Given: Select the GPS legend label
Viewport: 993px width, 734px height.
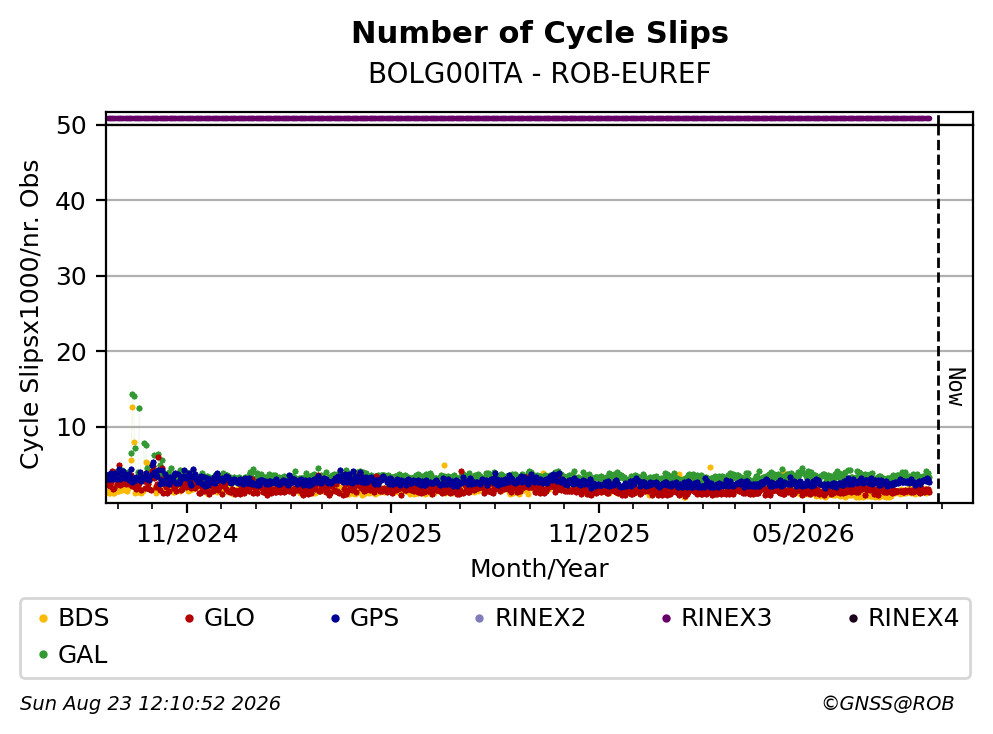Looking at the screenshot, I should pyautogui.click(x=374, y=617).
